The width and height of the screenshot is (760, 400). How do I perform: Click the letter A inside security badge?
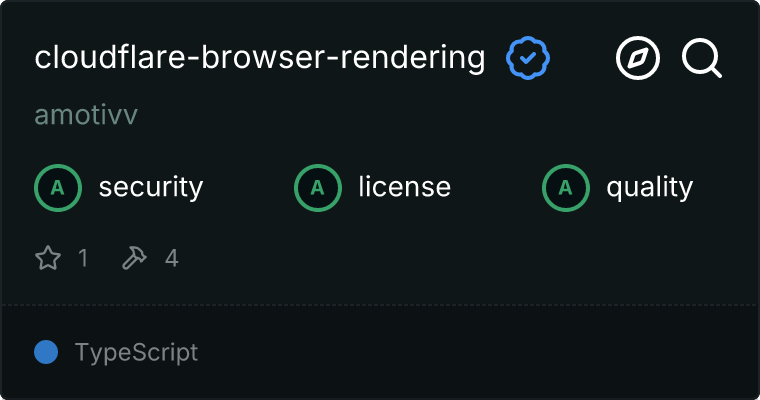[58, 188]
